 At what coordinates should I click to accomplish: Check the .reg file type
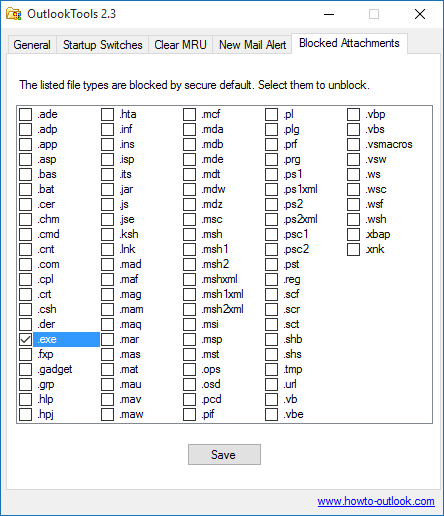271,279
